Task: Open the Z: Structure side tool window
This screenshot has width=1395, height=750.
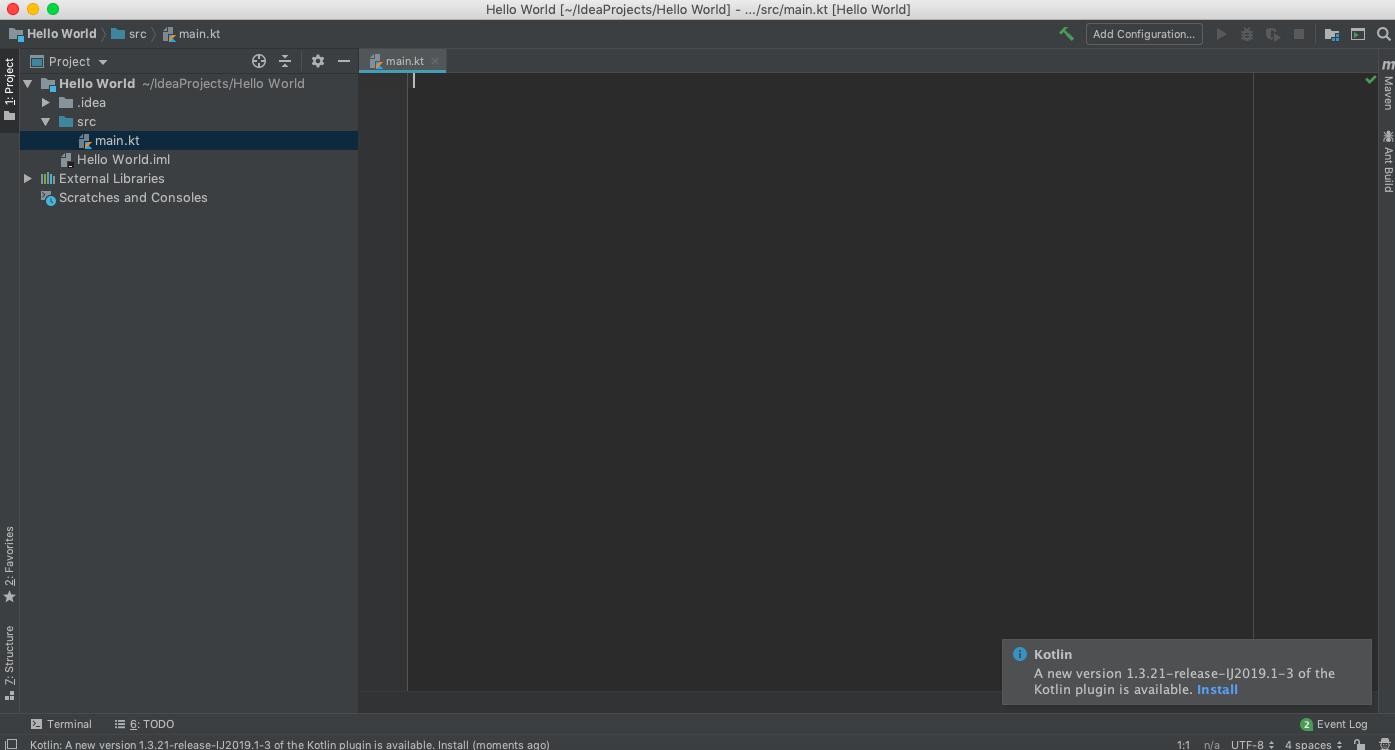Action: click(10, 662)
